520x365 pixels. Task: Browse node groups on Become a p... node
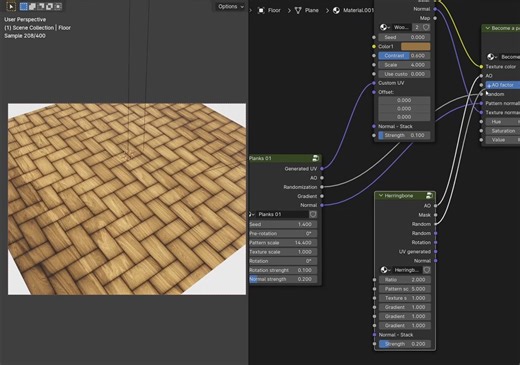pyautogui.click(x=492, y=57)
